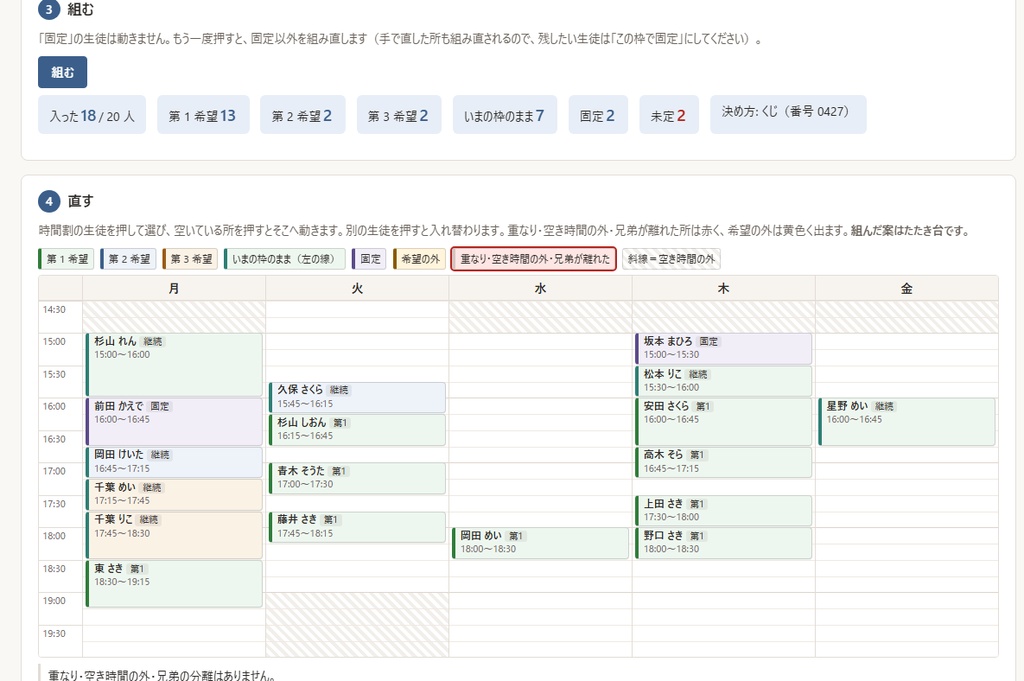Select 杉山 しおん 16:15 block
The width and height of the screenshot is (1024, 681).
(357, 430)
